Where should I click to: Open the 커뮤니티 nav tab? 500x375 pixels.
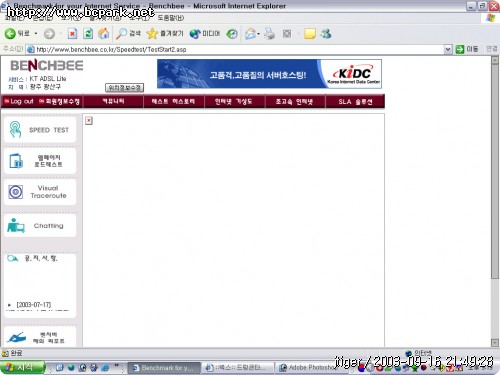[x=113, y=101]
